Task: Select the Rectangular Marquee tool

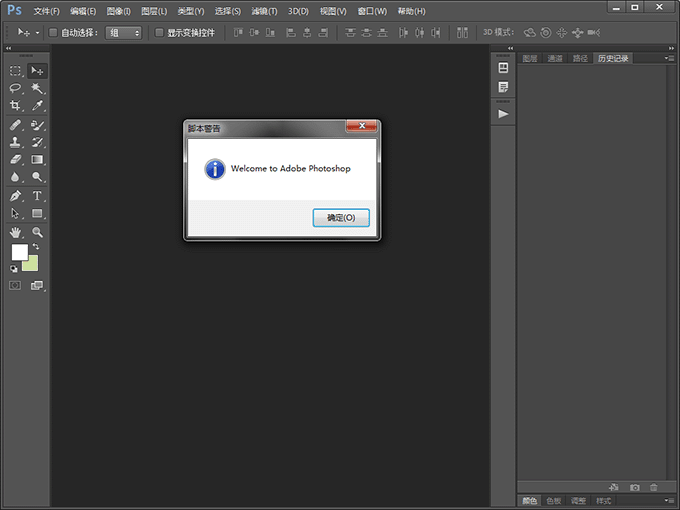Action: [15, 71]
